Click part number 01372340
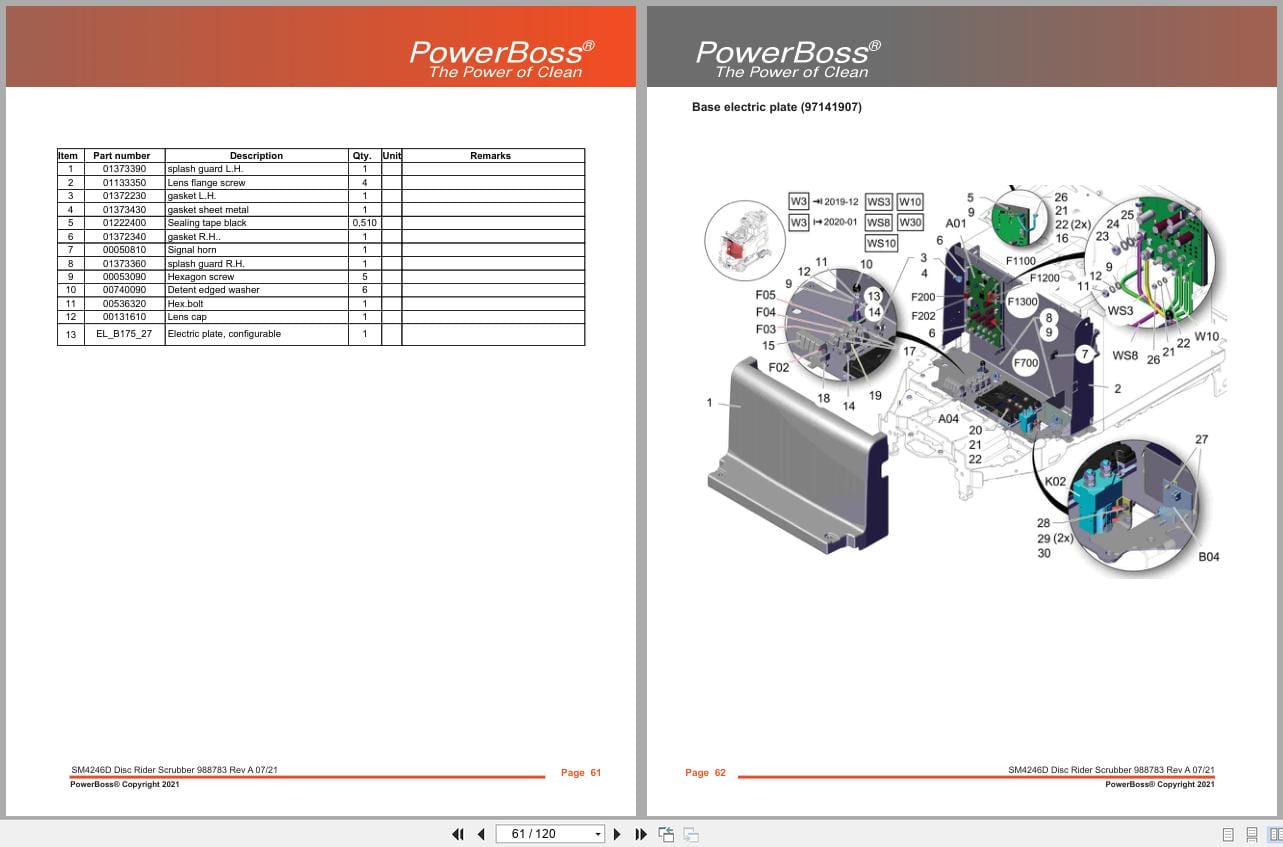Viewport: 1283px width, 847px height. pyautogui.click(x=124, y=237)
